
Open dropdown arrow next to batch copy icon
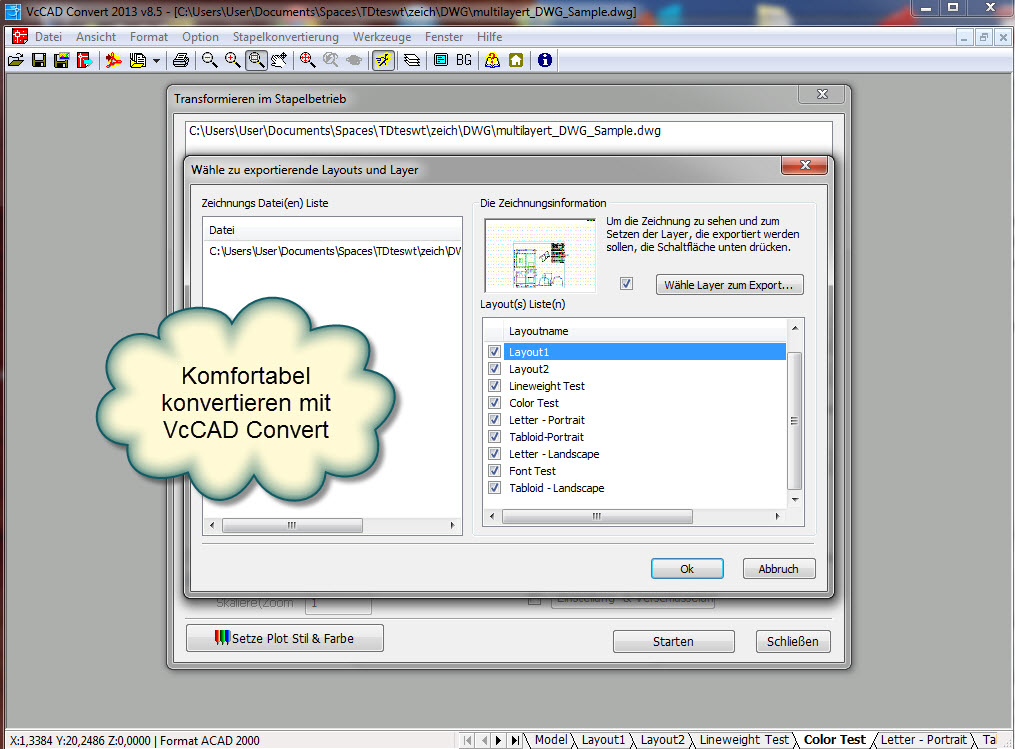pyautogui.click(x=156, y=61)
